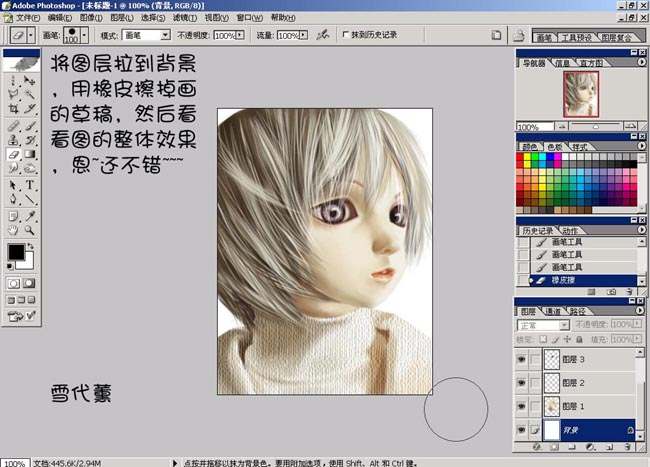Select the Zoom magnifier tool
650x467 pixels.
point(31,230)
